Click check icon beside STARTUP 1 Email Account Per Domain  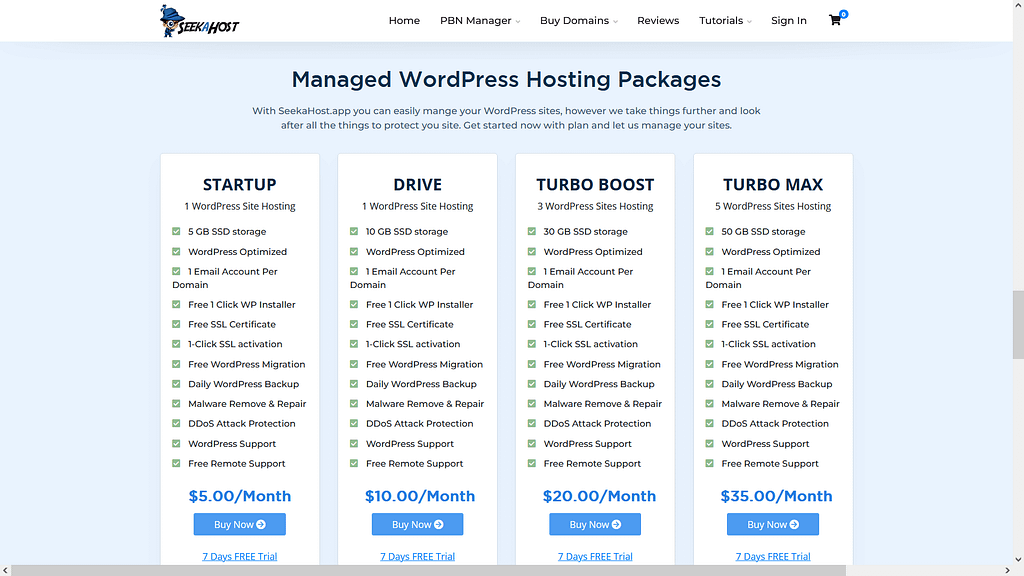[x=176, y=271]
